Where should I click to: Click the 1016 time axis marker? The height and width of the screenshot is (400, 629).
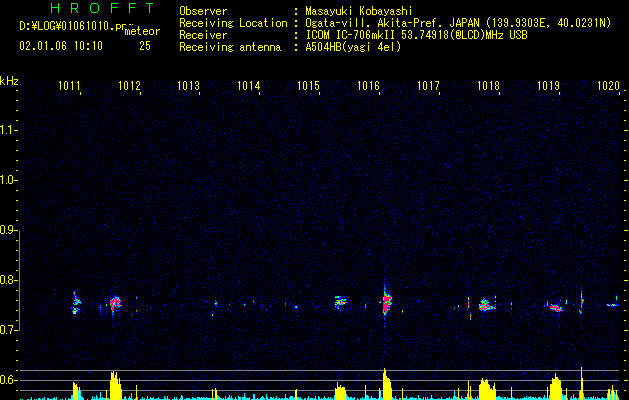pyautogui.click(x=368, y=86)
